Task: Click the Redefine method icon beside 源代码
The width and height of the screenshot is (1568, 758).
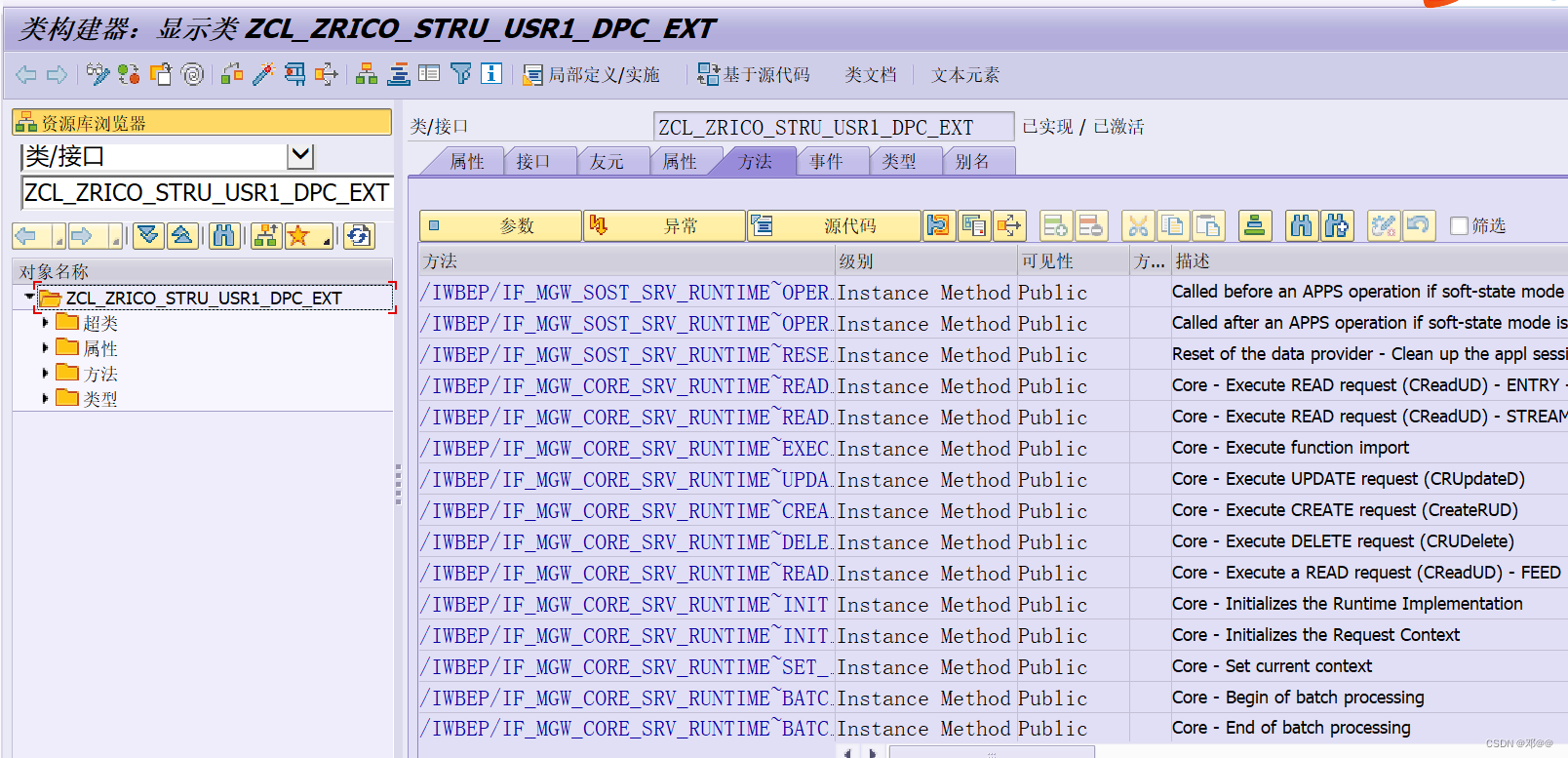Action: coord(938,226)
